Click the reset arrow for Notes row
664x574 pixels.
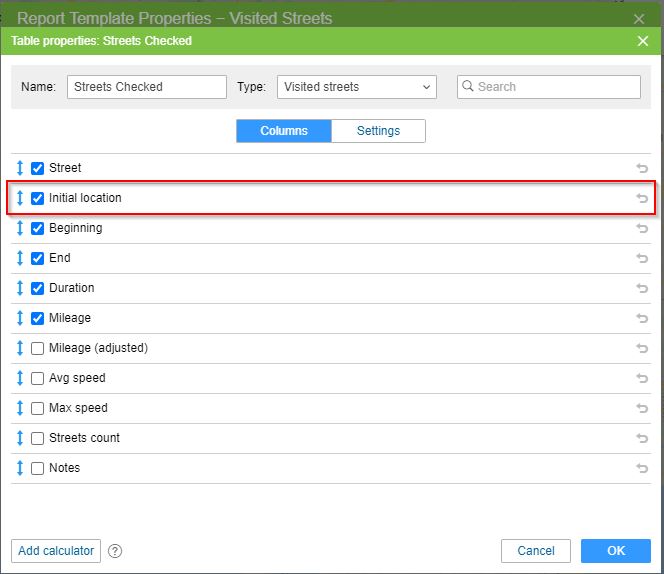(x=642, y=468)
